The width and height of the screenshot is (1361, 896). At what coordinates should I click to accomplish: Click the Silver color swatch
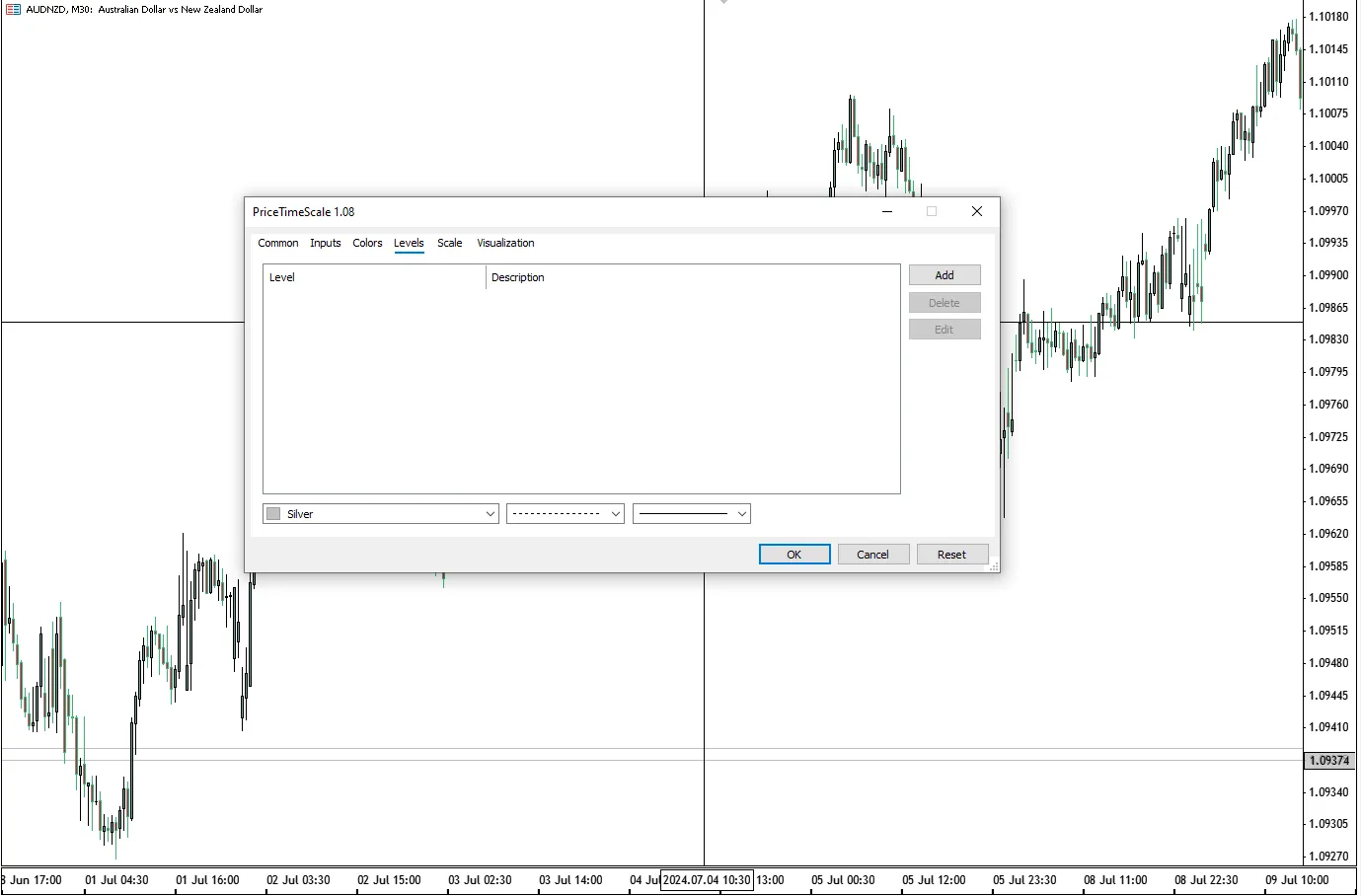[x=273, y=514]
